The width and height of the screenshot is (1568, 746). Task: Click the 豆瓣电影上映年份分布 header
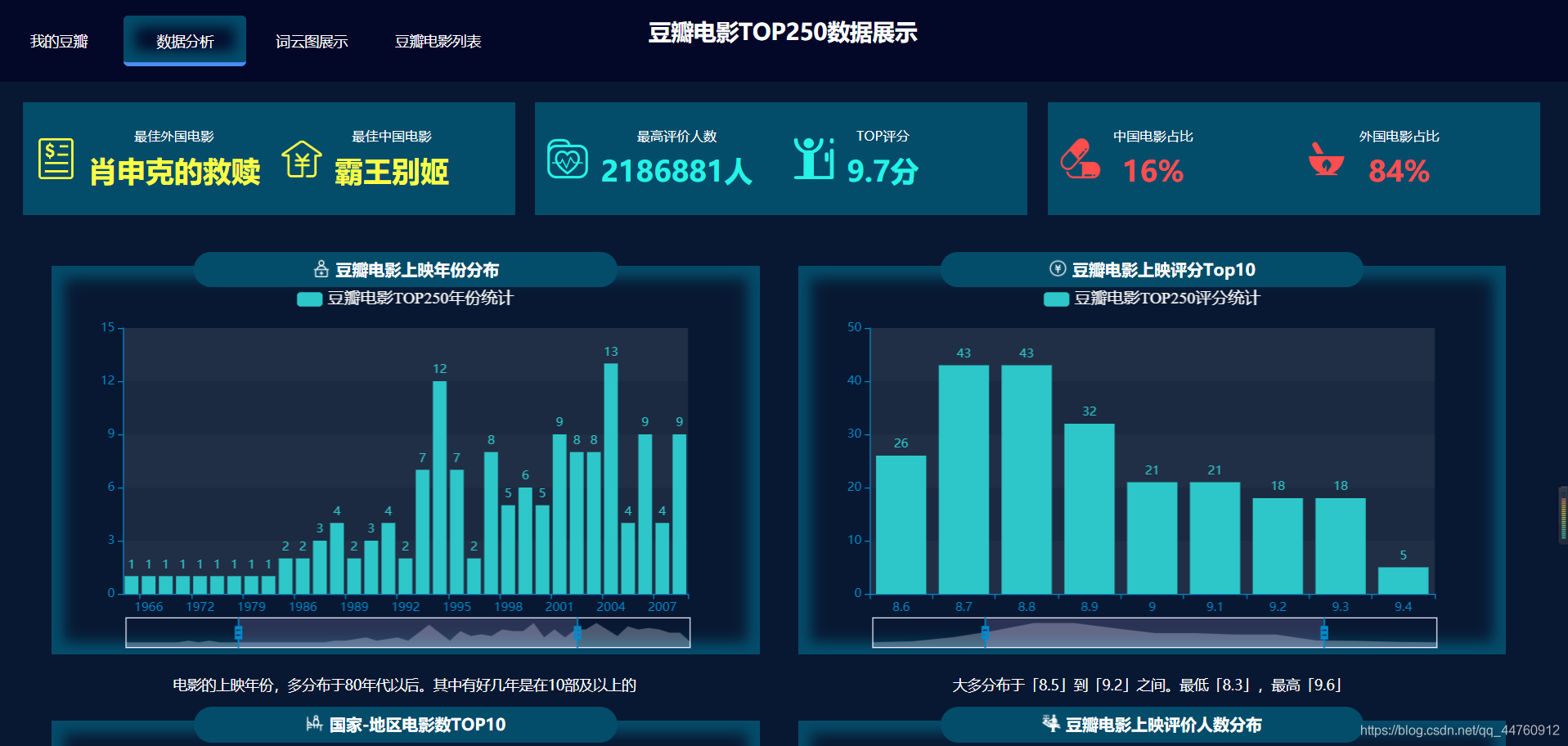(x=406, y=269)
